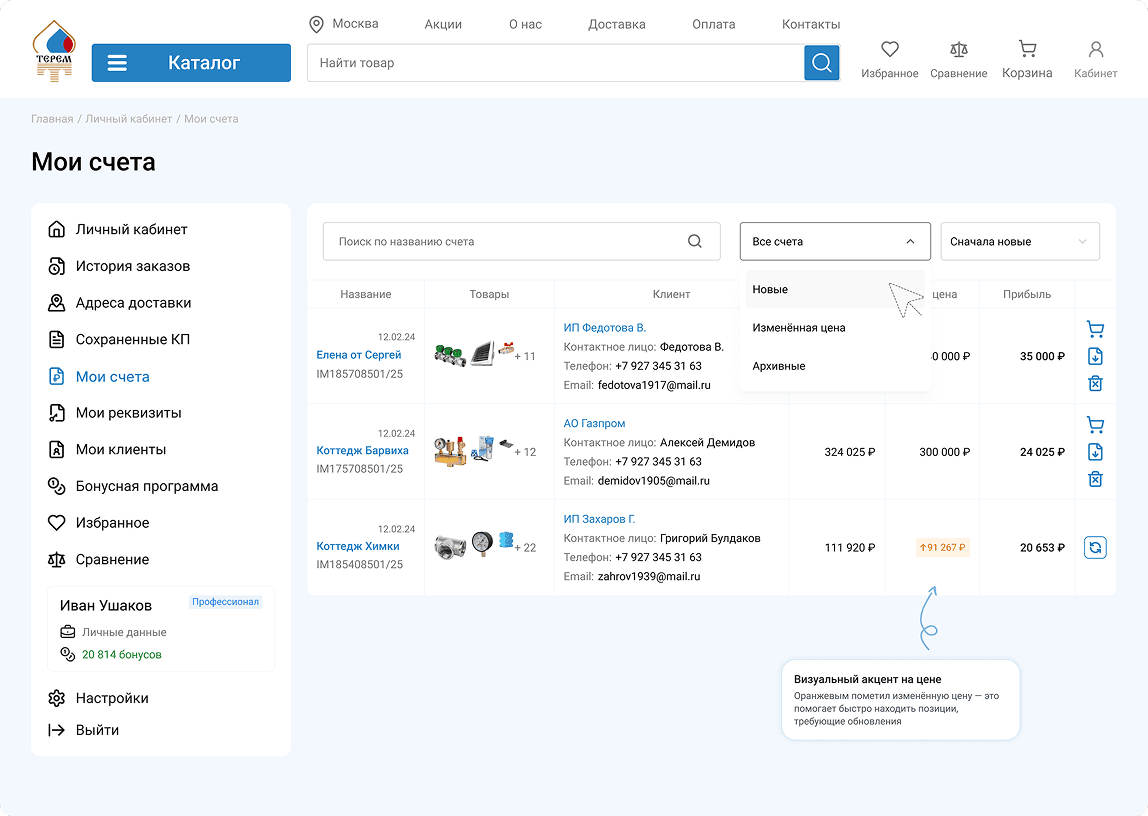
Task: Select Новые in the dropdown list
Action: [x=835, y=290]
